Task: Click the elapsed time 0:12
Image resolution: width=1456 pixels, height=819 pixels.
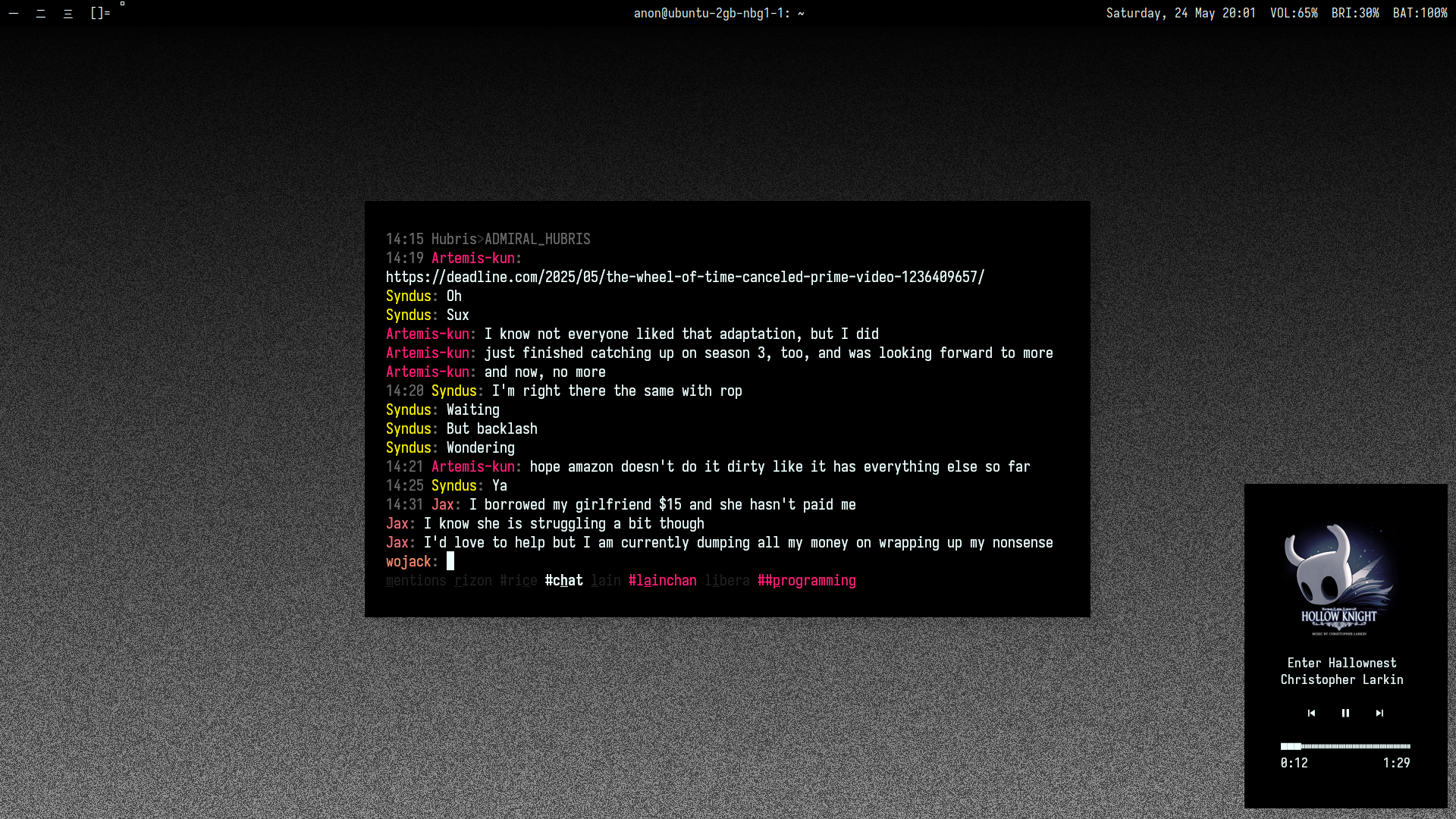Action: click(1294, 763)
